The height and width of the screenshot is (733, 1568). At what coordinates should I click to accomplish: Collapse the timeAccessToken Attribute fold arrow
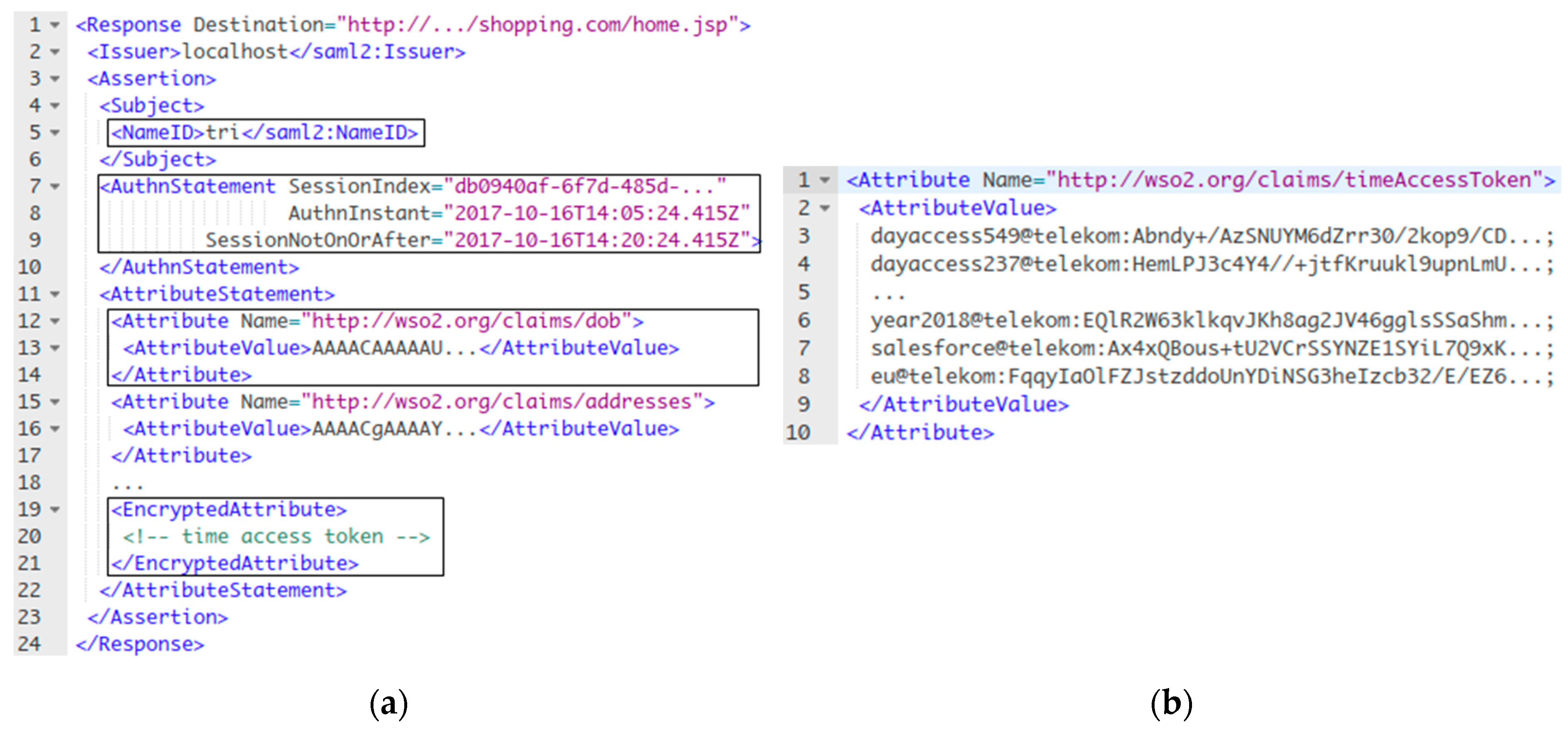[825, 180]
